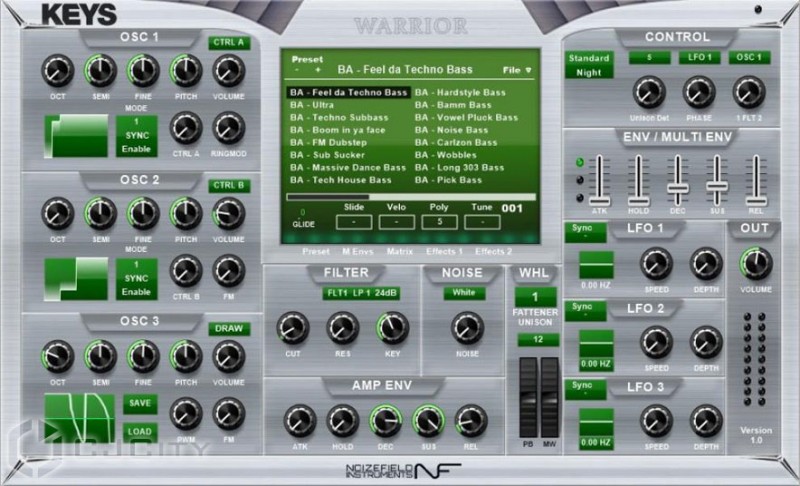Click the filter RES knob
Image resolution: width=800 pixels, height=486 pixels.
[343, 328]
